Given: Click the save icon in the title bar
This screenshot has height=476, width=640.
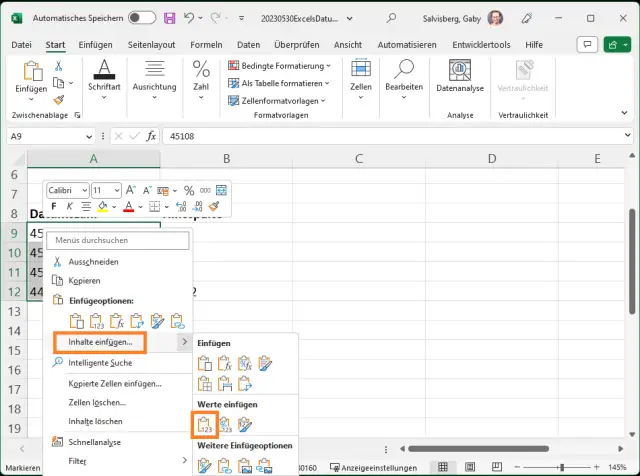Looking at the screenshot, I should (169, 18).
